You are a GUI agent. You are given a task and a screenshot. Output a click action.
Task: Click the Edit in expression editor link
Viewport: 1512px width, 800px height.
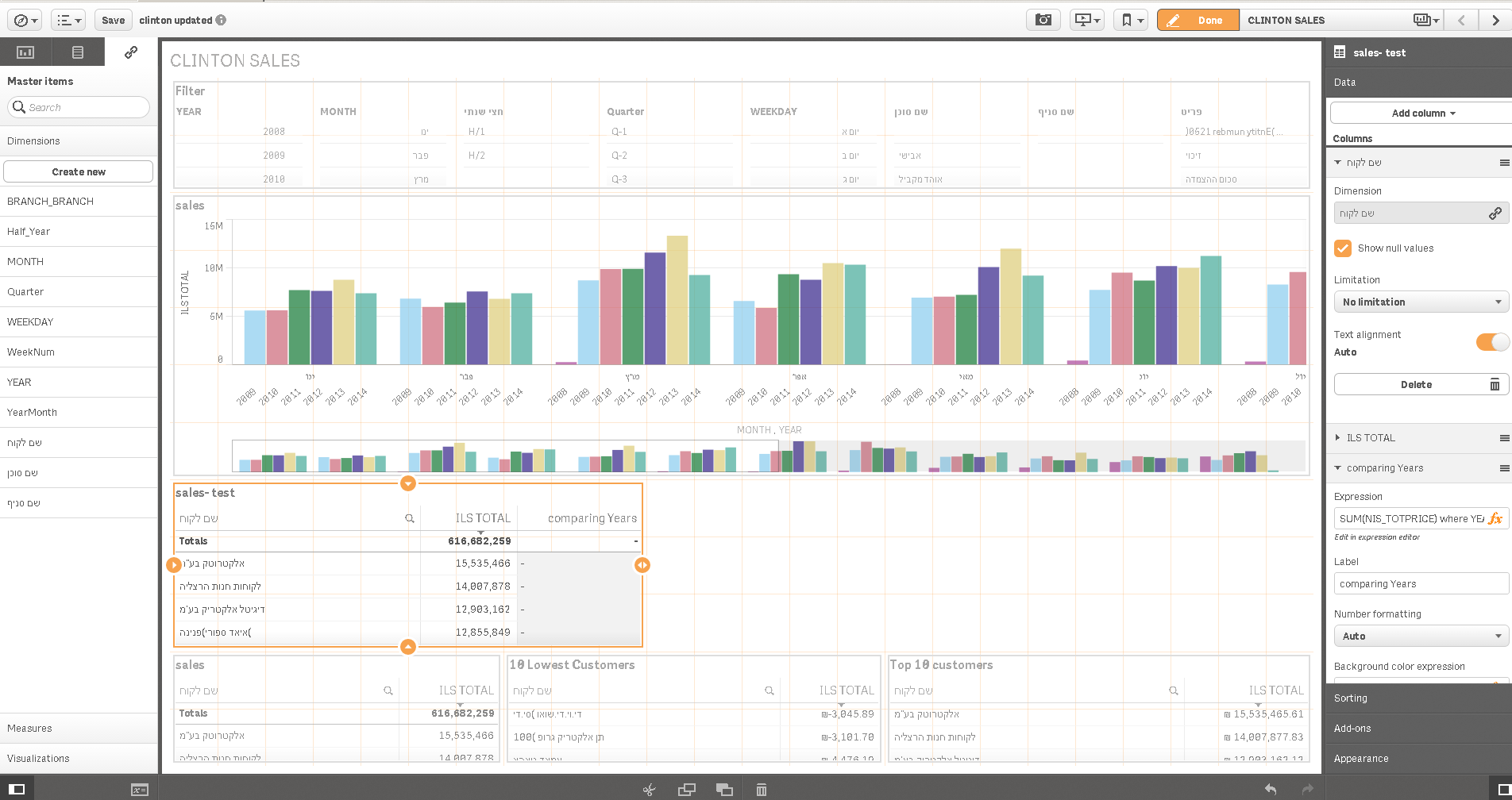pos(1377,537)
